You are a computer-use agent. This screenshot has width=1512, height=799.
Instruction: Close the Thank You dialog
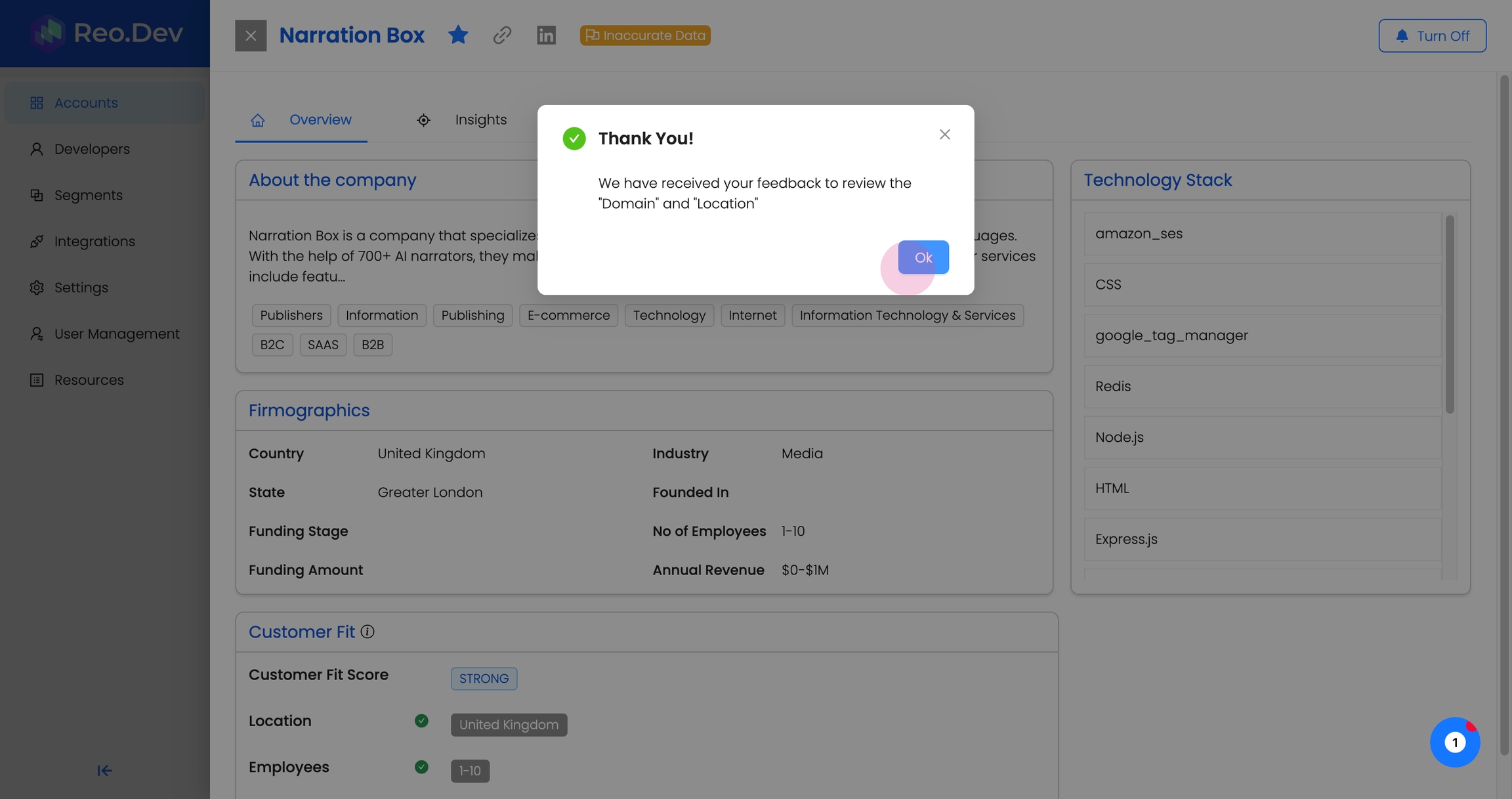(944, 135)
